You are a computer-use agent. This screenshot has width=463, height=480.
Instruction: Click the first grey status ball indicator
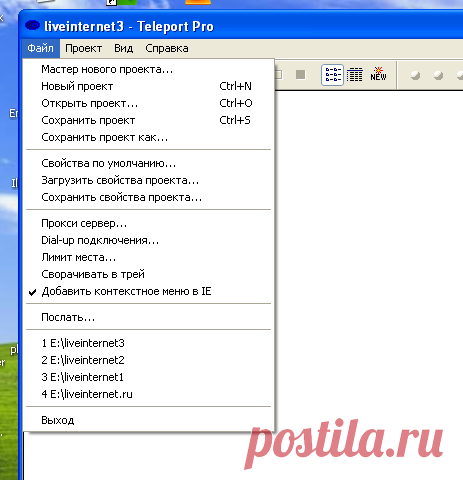pyautogui.click(x=415, y=75)
